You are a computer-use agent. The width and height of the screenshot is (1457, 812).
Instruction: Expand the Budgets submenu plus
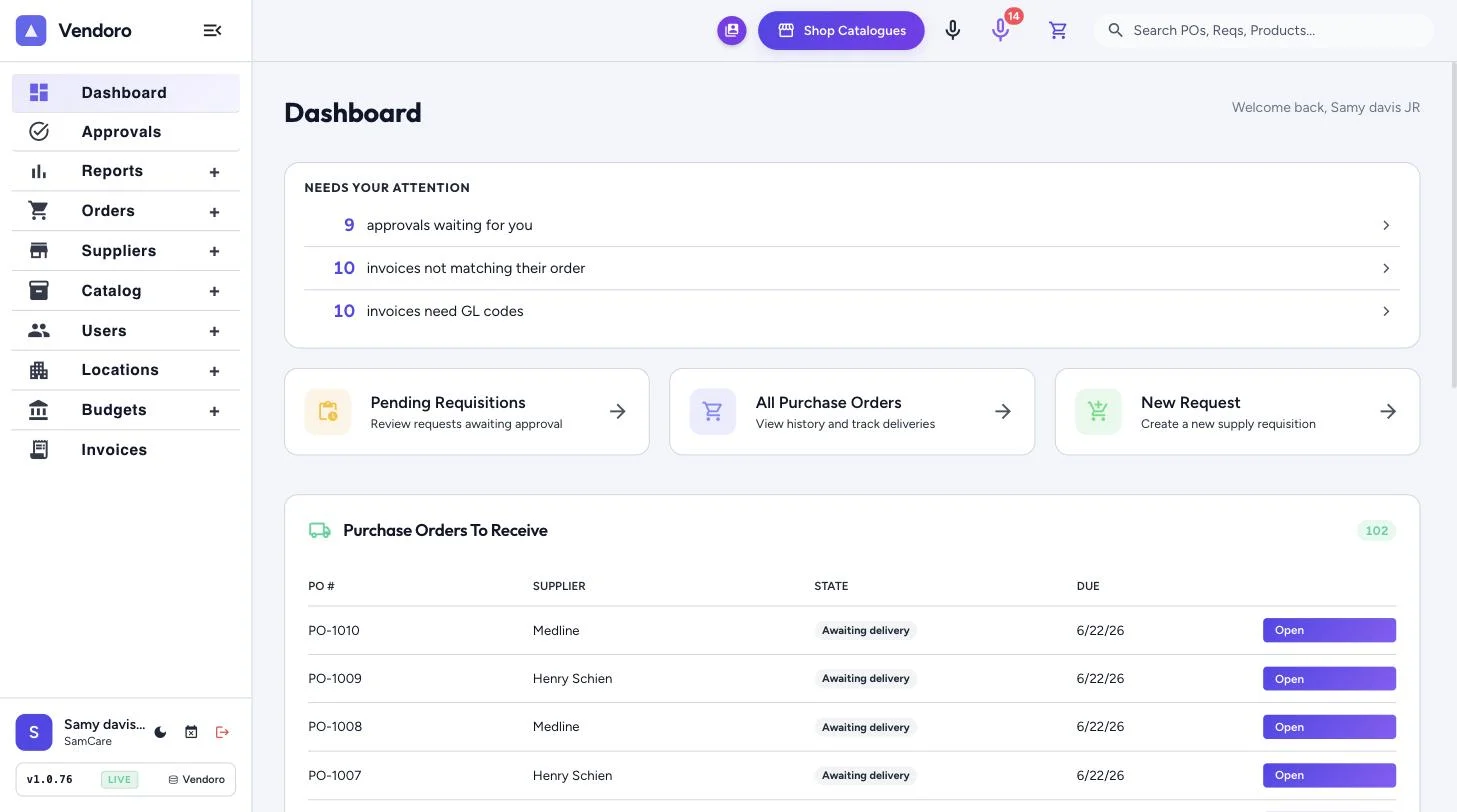[x=214, y=411]
